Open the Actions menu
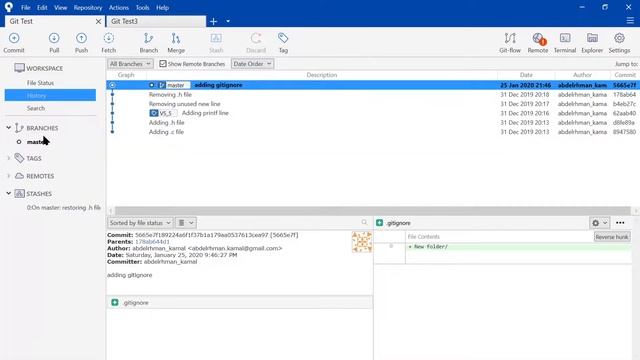Screen dimensions: 640x360 pos(119,7)
